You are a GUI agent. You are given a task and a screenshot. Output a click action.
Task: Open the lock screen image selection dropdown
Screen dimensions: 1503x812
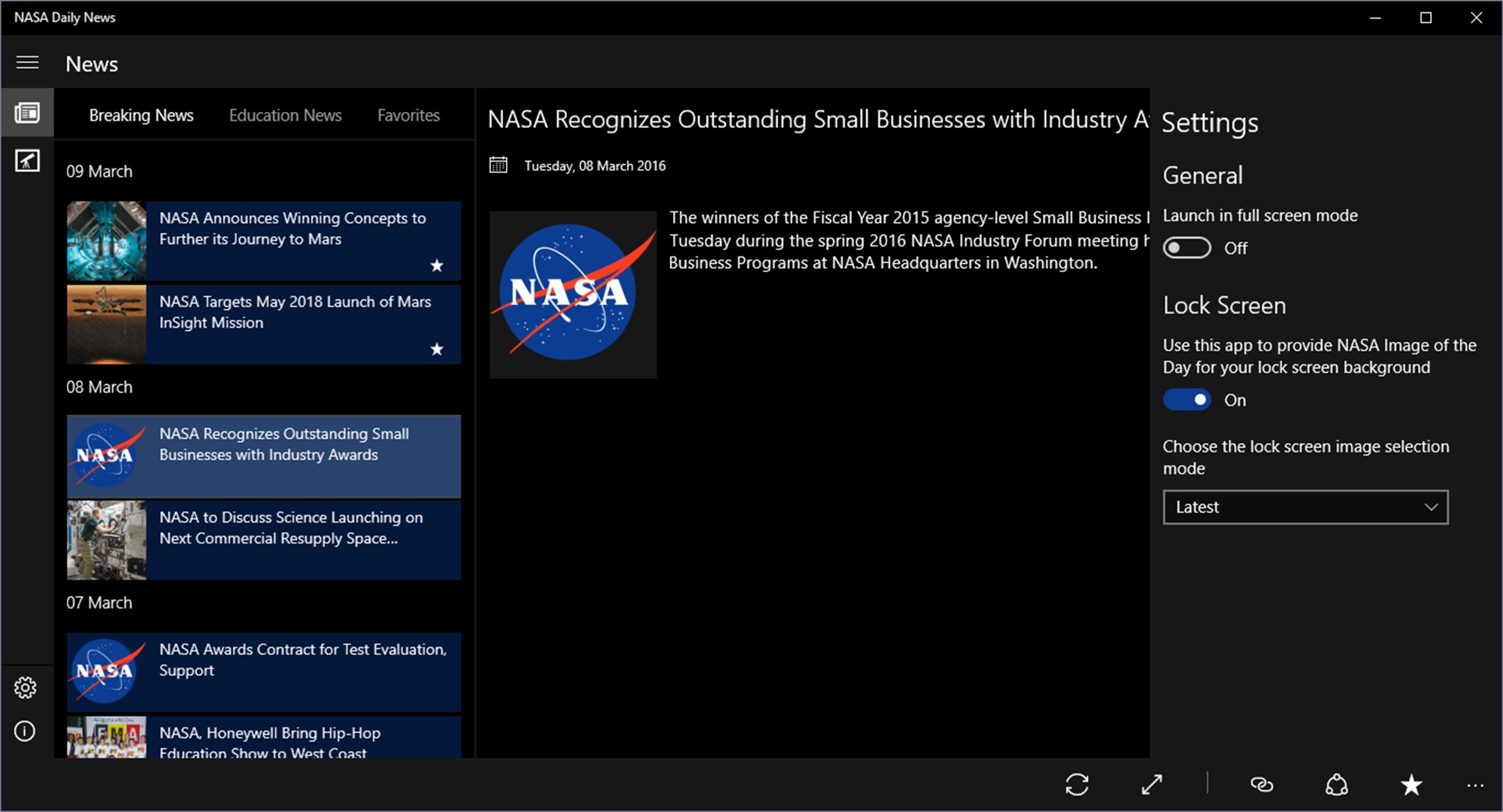click(1305, 507)
